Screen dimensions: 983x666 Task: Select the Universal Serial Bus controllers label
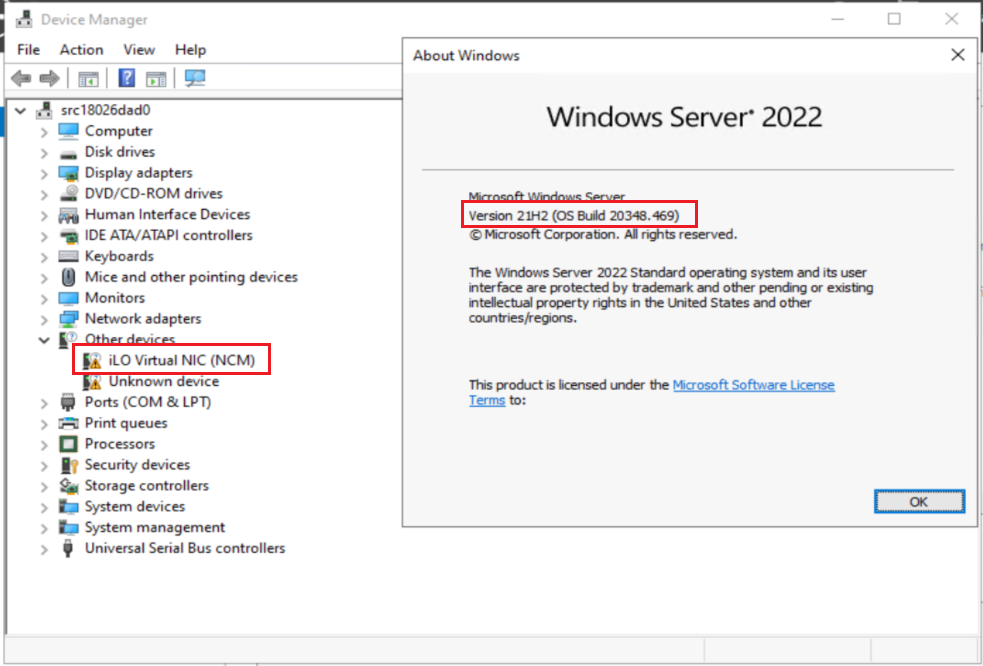coord(185,548)
